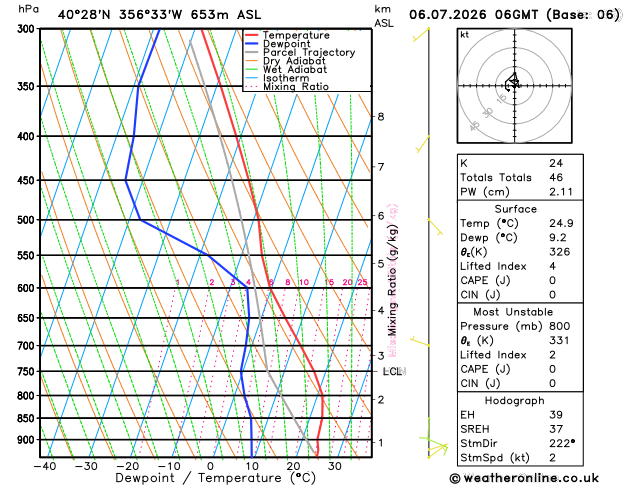
Task: Click the Lifted Index value 4 under Surface
Action: point(552,266)
